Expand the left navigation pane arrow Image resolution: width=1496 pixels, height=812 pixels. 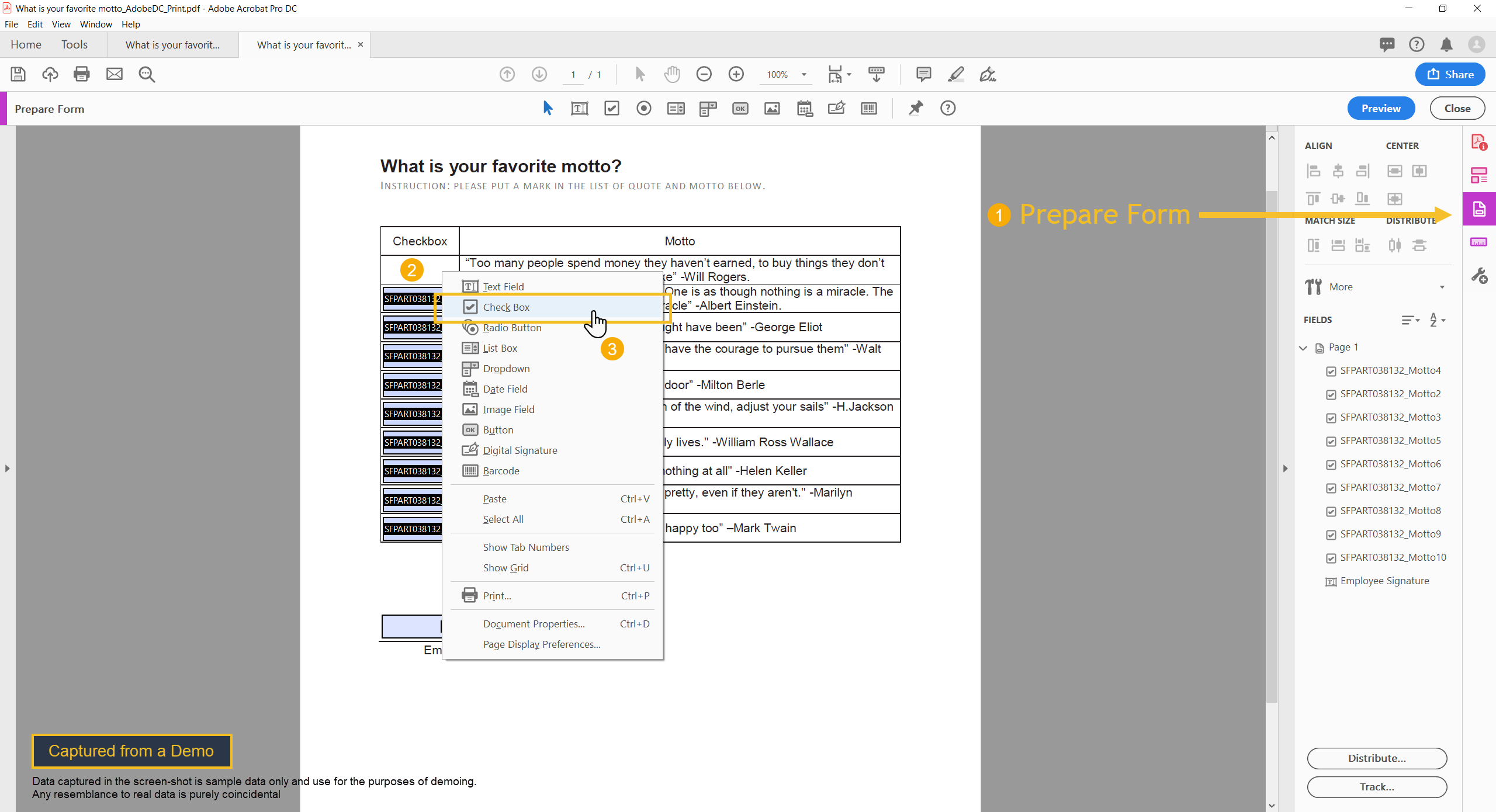tap(7, 469)
